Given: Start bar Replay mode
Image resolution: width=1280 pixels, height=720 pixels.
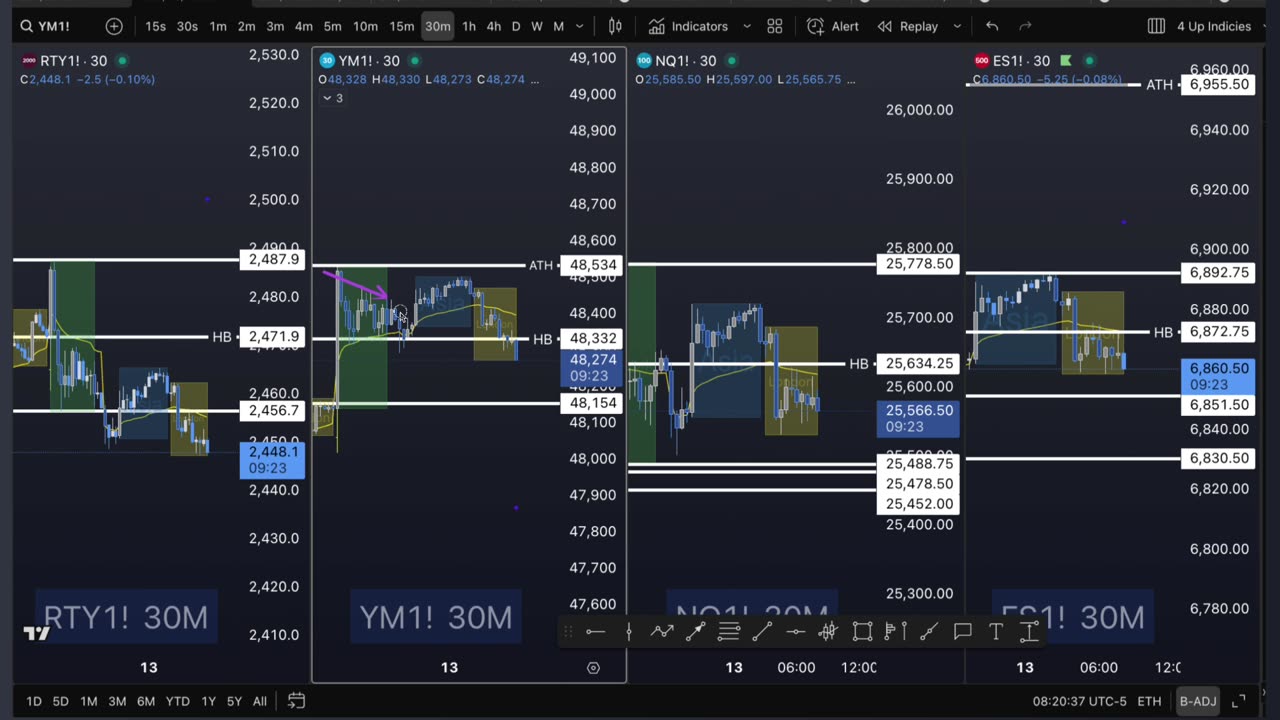Looking at the screenshot, I should click(x=908, y=26).
